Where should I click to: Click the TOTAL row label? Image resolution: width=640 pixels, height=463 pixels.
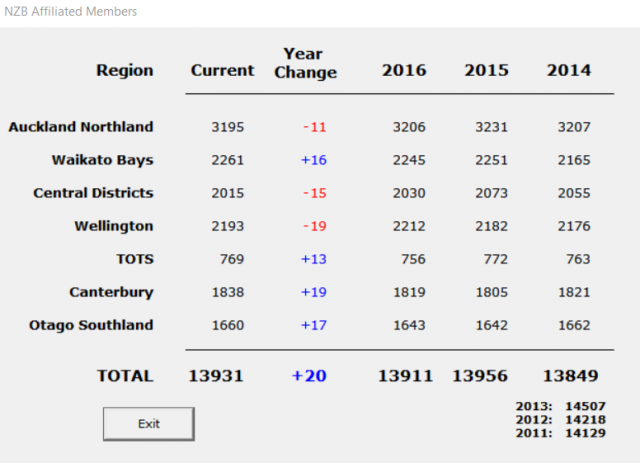click(125, 376)
